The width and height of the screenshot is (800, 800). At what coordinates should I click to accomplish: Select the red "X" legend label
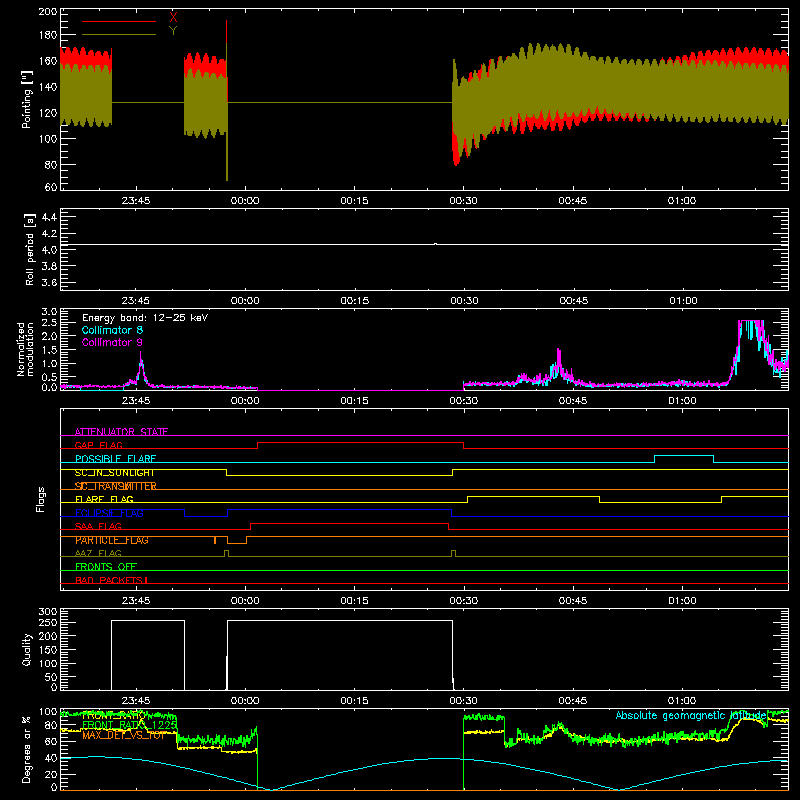(x=173, y=18)
